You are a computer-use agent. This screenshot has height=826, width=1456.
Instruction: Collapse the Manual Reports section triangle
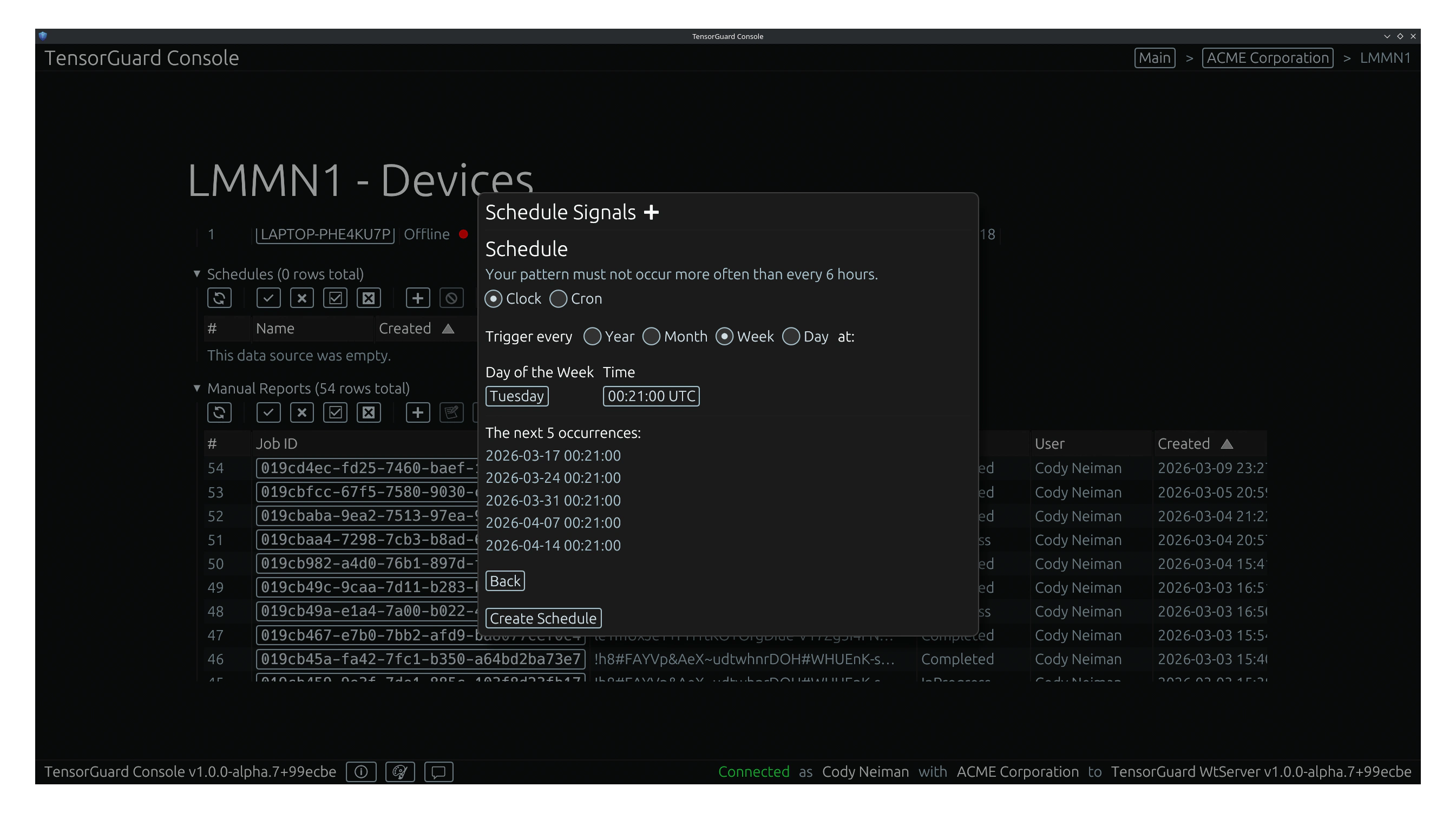(197, 388)
